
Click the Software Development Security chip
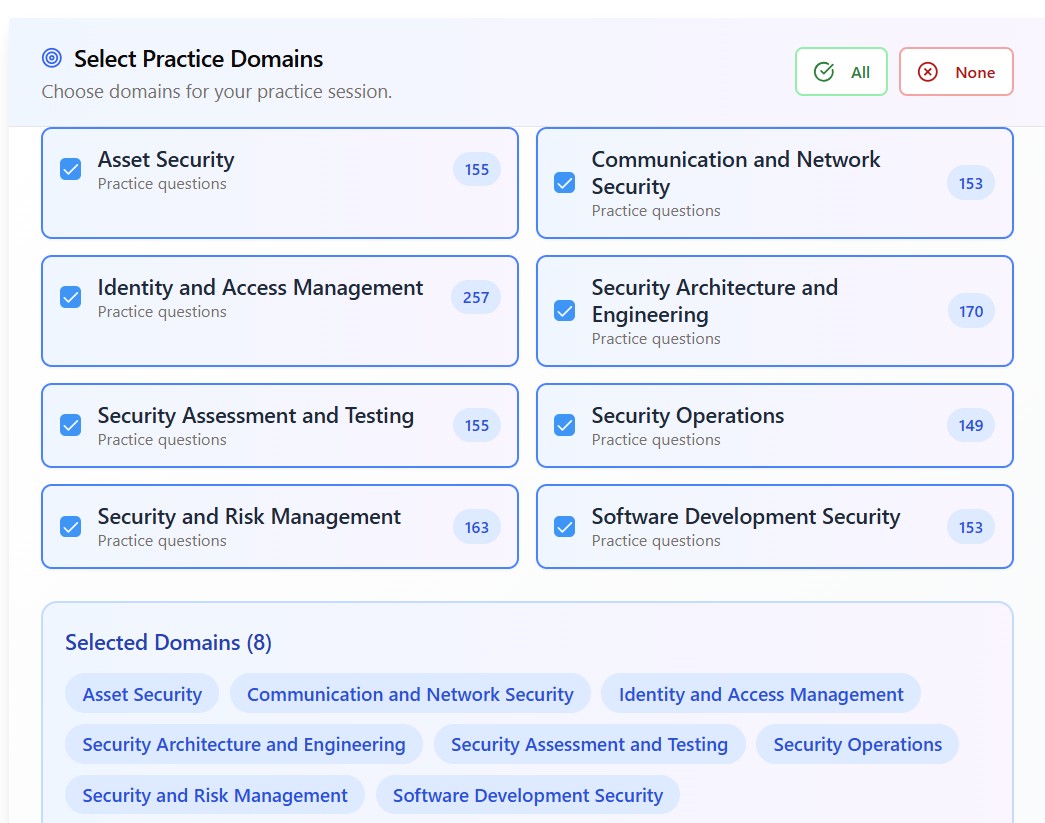click(x=527, y=795)
